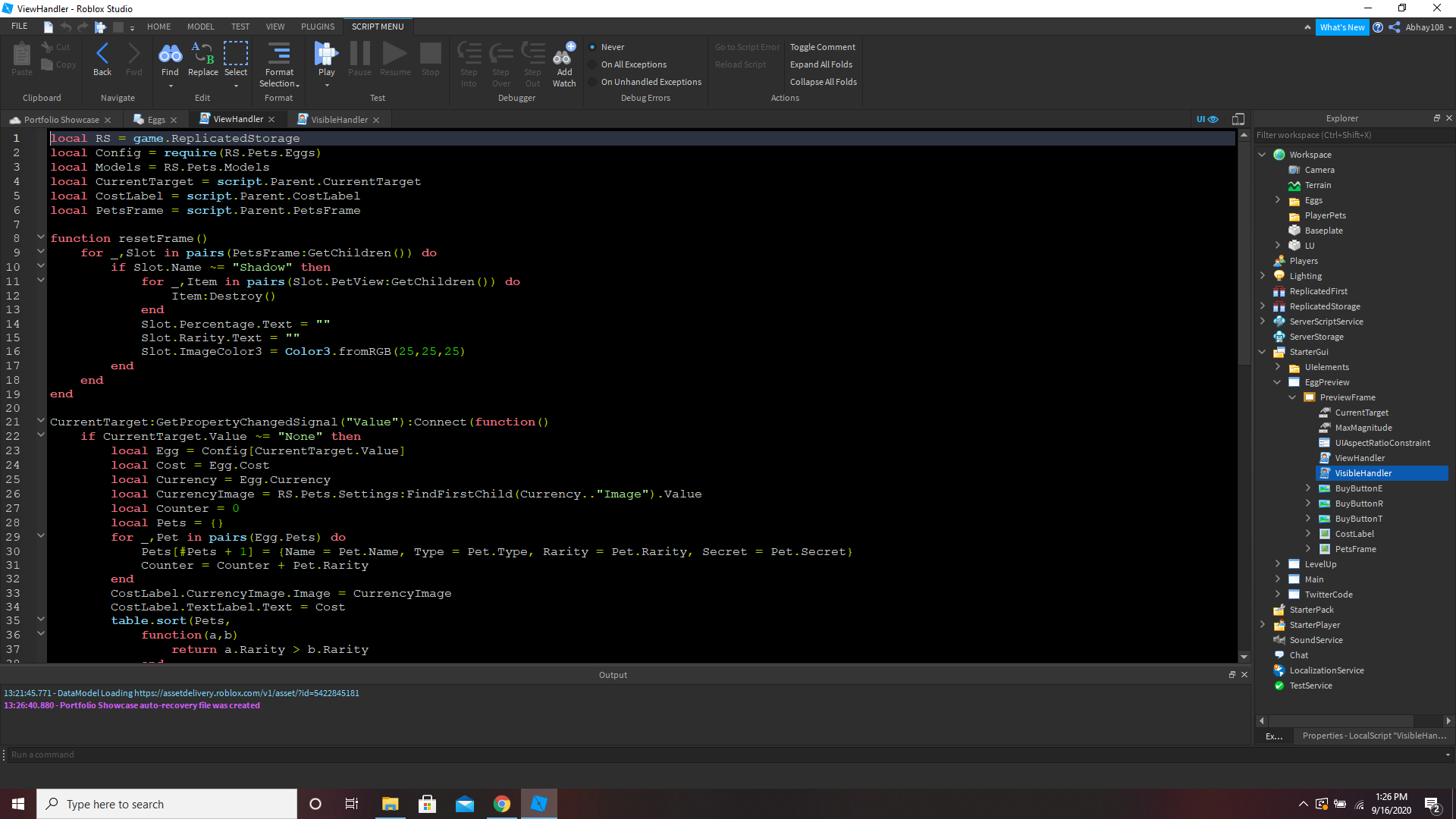Collapse the StarterGui tree node
The width and height of the screenshot is (1456, 819).
click(x=1262, y=352)
